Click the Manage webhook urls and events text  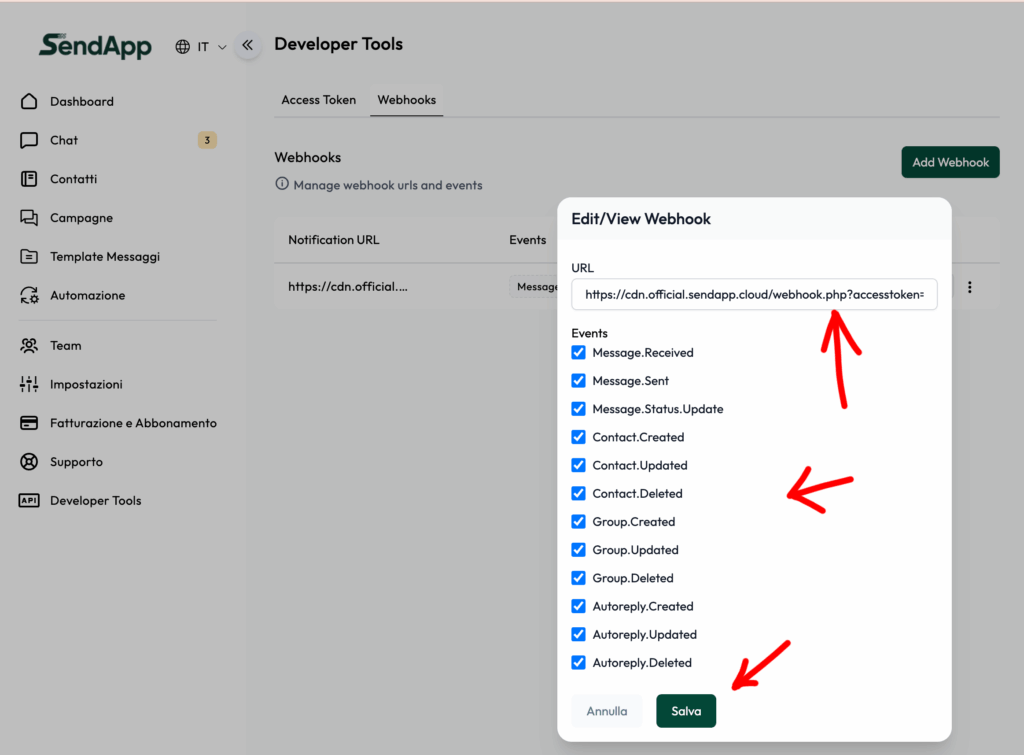(388, 185)
